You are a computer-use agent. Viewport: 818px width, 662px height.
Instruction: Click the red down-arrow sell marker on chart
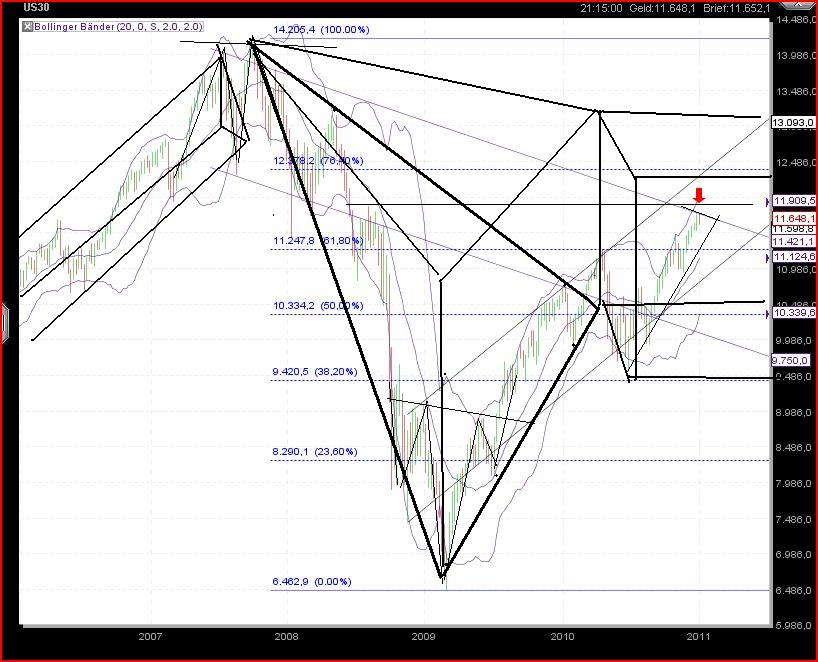click(699, 196)
